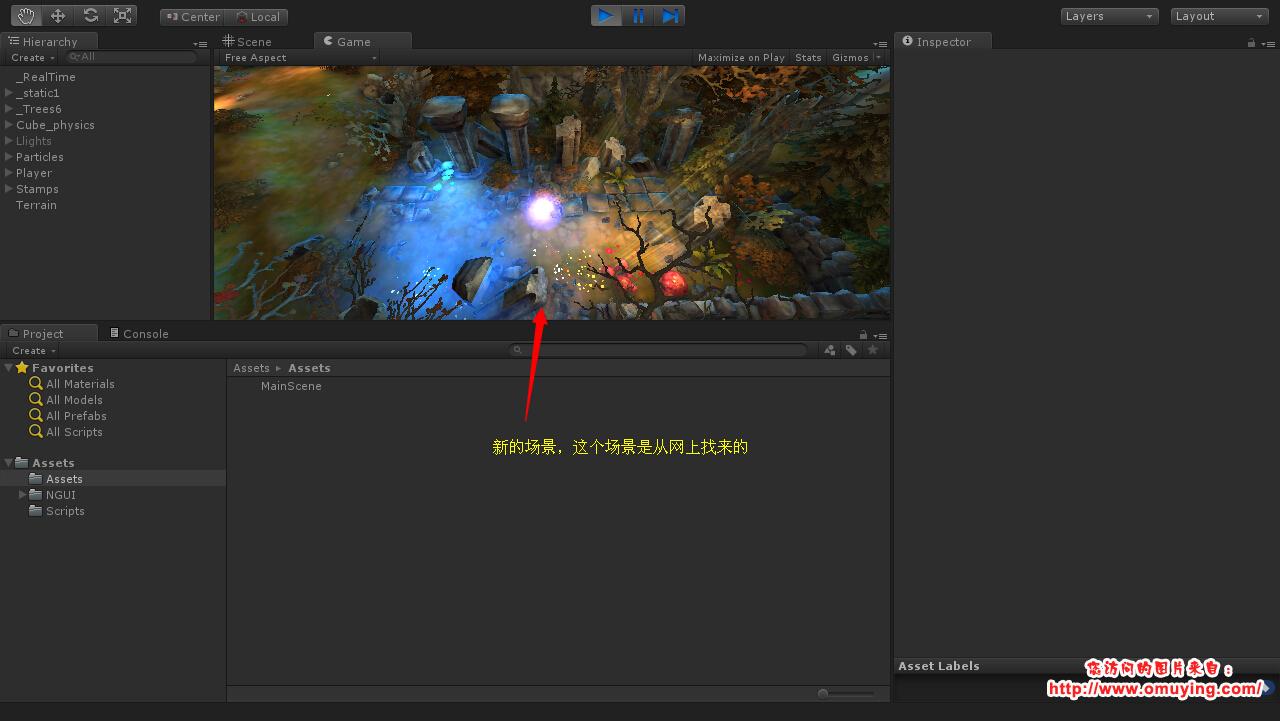The height and width of the screenshot is (721, 1280).
Task: Toggle the Center pivot mode button
Action: pos(192,17)
